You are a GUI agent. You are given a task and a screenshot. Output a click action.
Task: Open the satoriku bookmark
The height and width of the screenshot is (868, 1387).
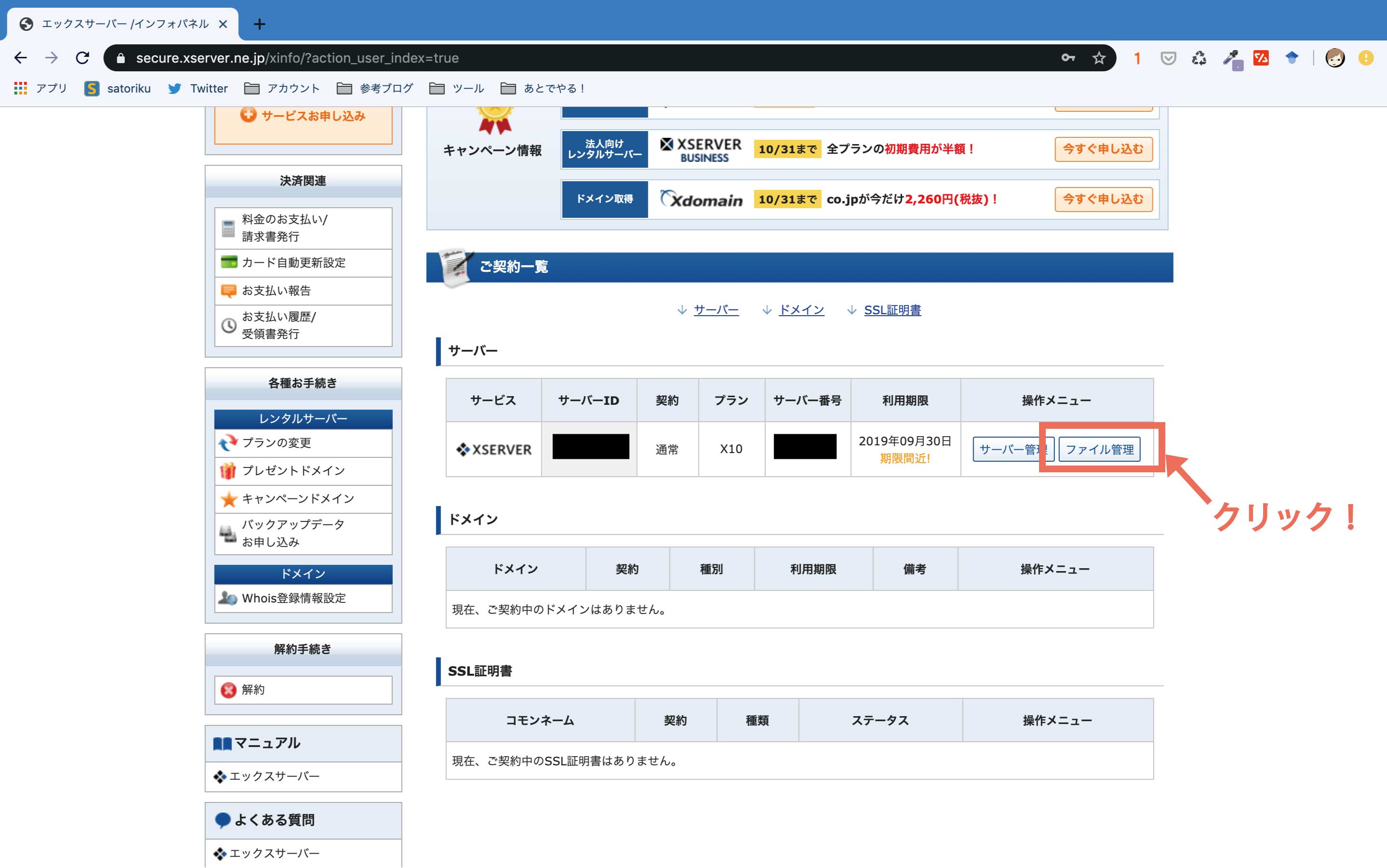click(118, 88)
